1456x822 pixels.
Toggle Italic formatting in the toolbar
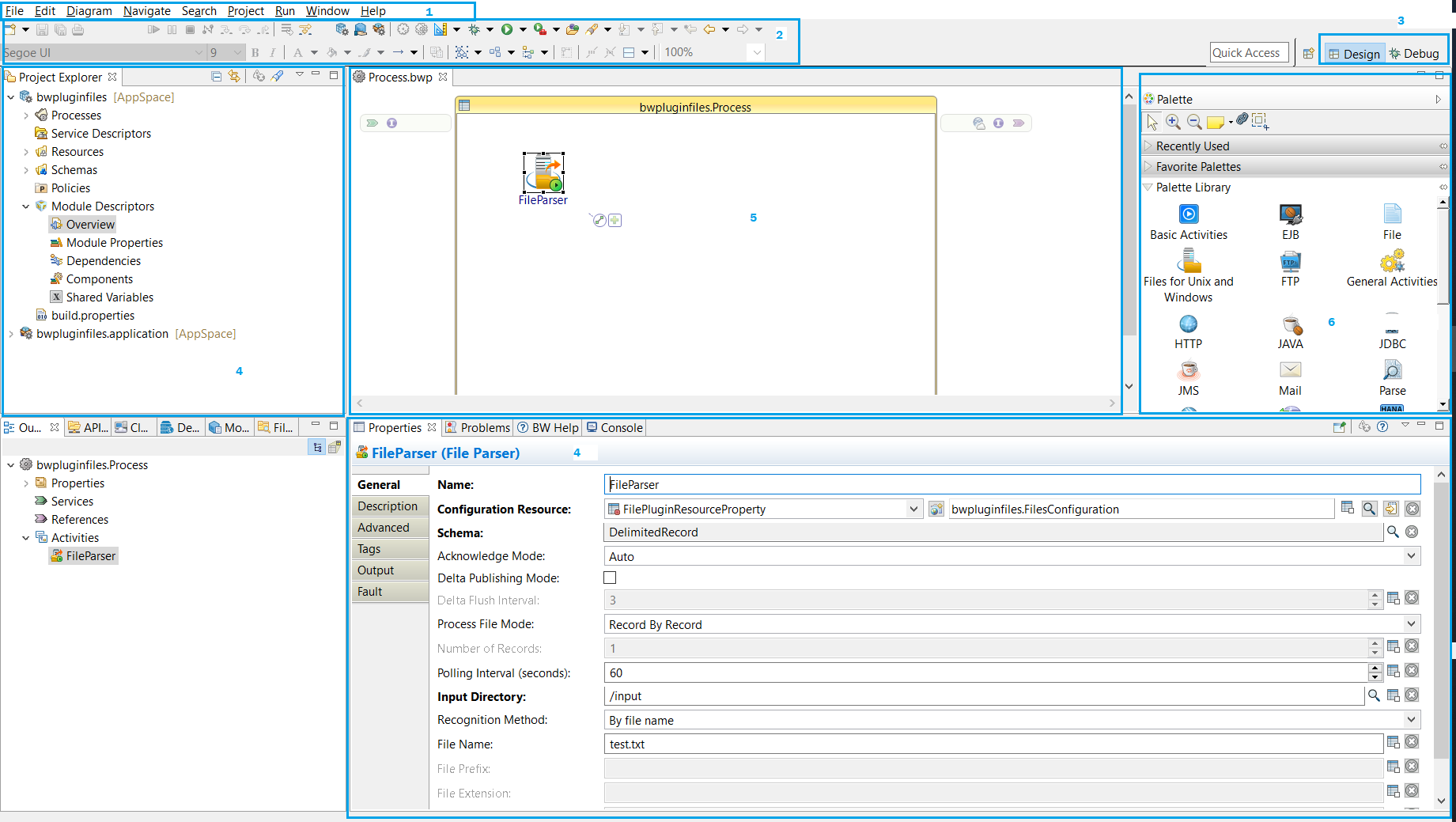273,52
